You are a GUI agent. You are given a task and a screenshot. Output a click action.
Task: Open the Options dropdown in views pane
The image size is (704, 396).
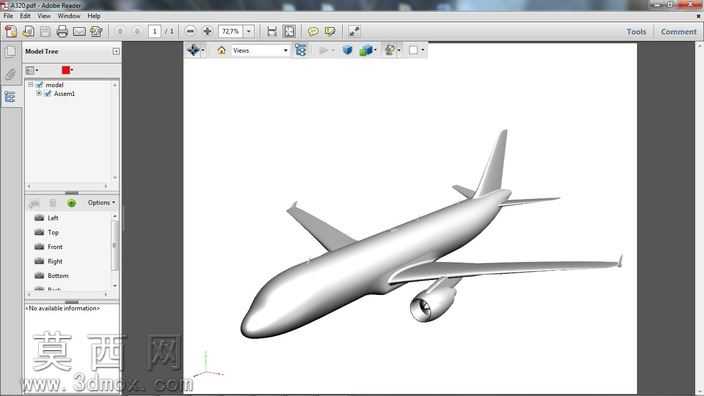(x=101, y=203)
